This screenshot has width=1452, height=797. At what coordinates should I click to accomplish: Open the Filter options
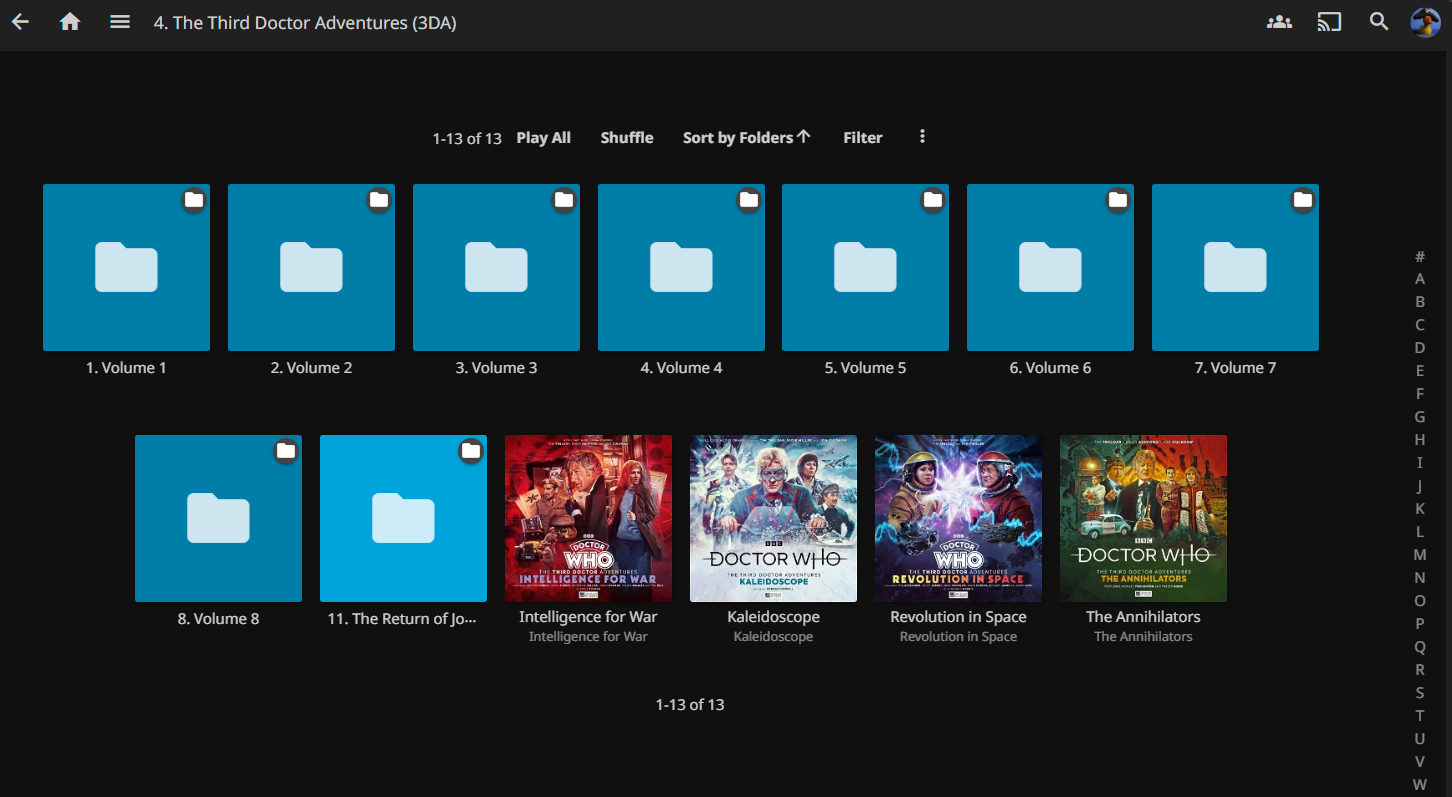[x=862, y=138]
